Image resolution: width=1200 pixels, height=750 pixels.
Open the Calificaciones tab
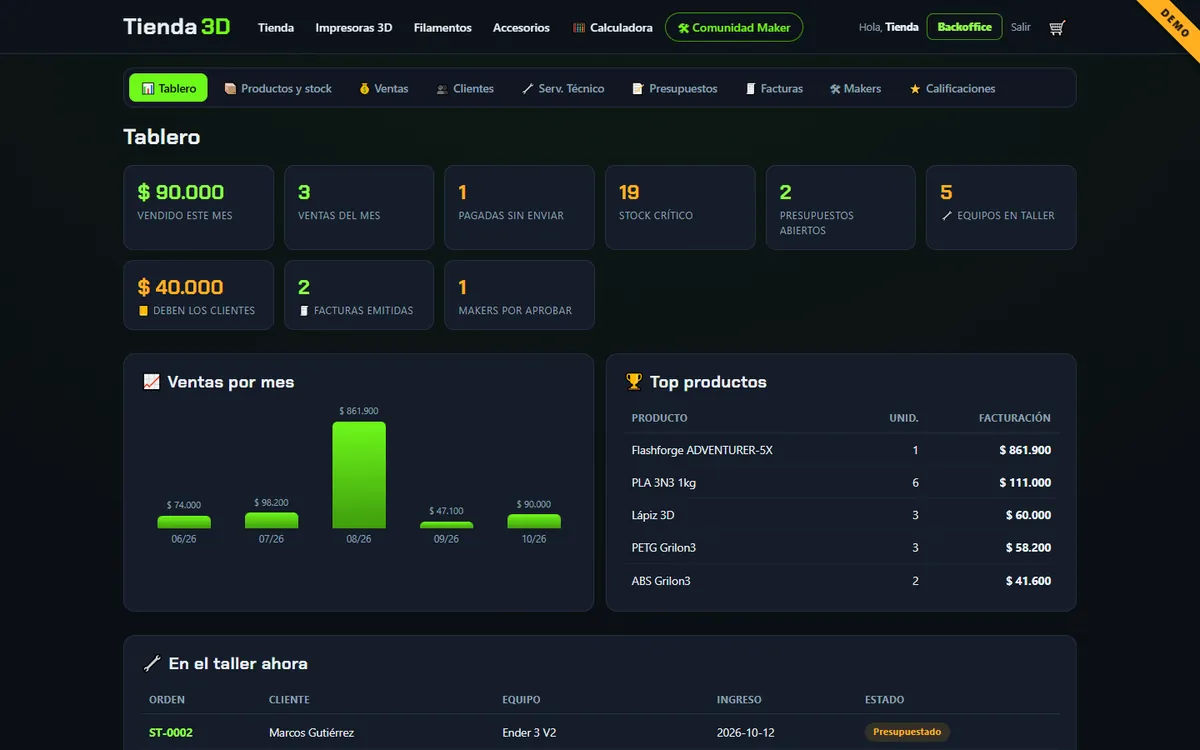[952, 88]
